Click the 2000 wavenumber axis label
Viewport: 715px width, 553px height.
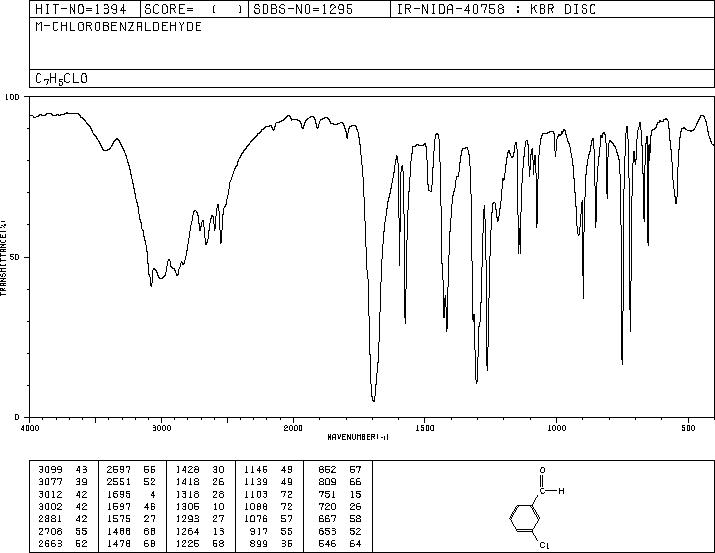coord(293,428)
